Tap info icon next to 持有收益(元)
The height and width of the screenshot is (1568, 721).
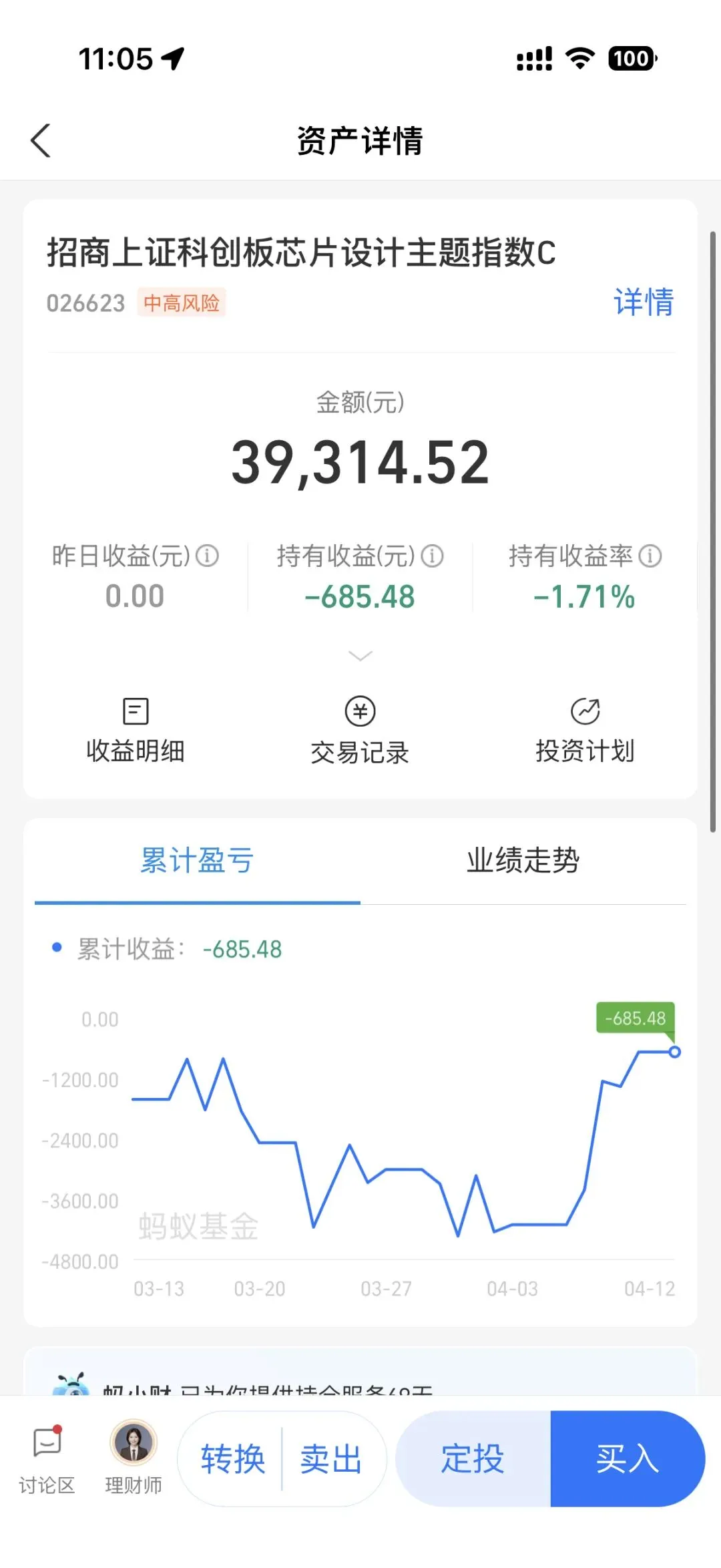(433, 556)
